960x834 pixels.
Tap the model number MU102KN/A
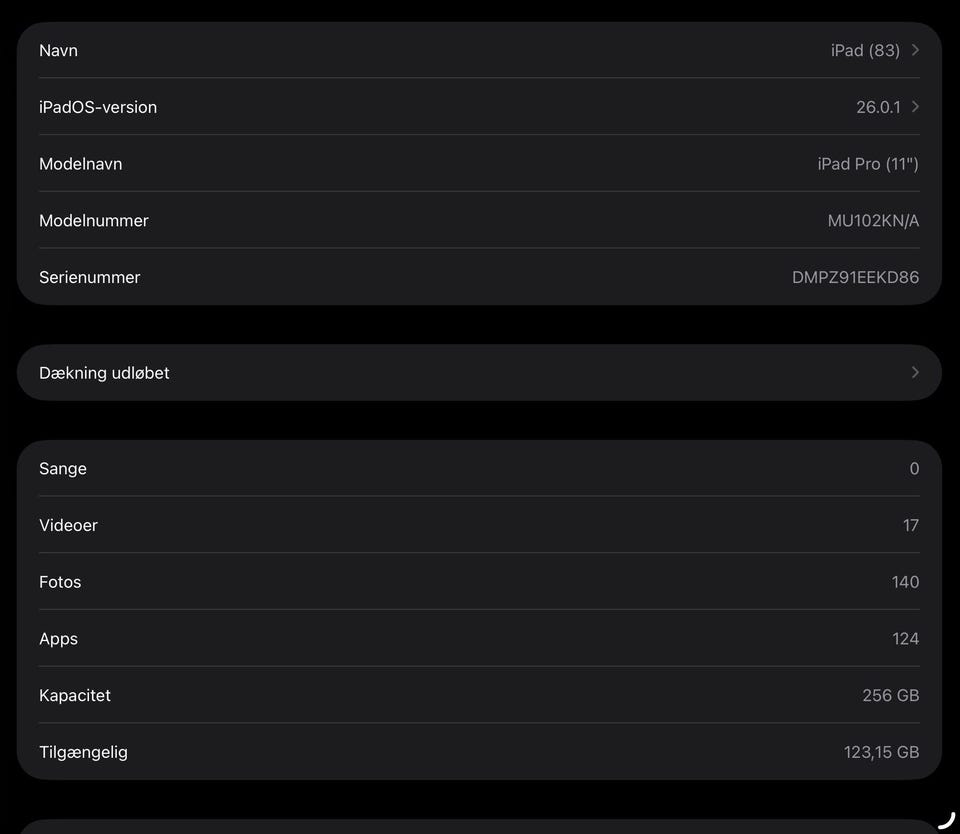click(x=873, y=221)
